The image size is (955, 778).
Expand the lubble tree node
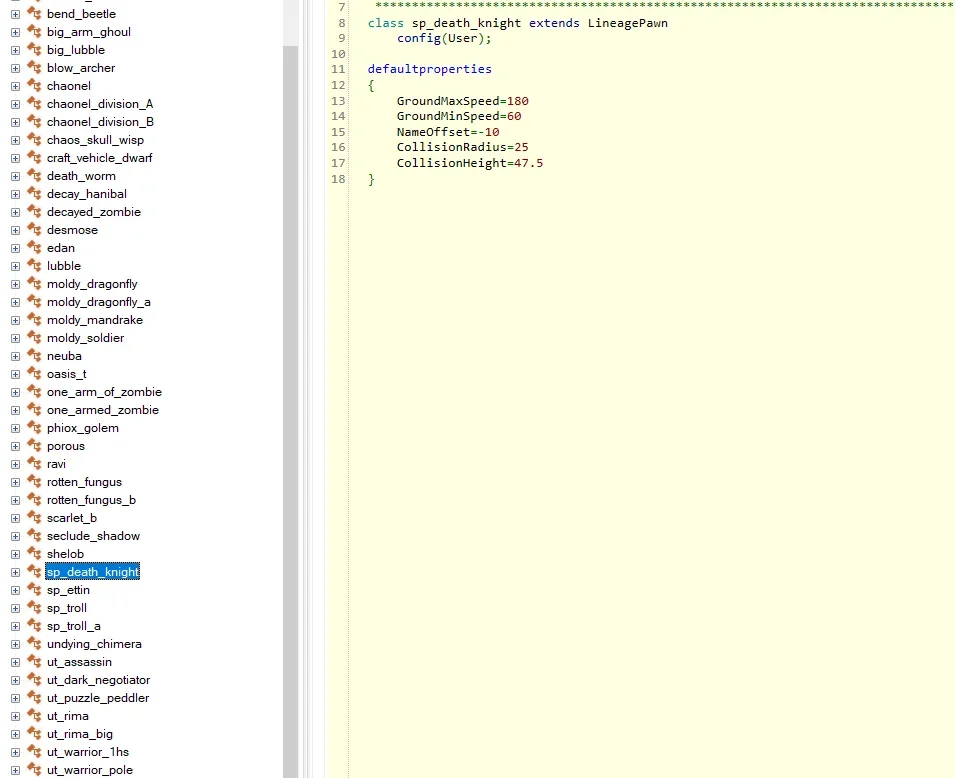tap(15, 266)
